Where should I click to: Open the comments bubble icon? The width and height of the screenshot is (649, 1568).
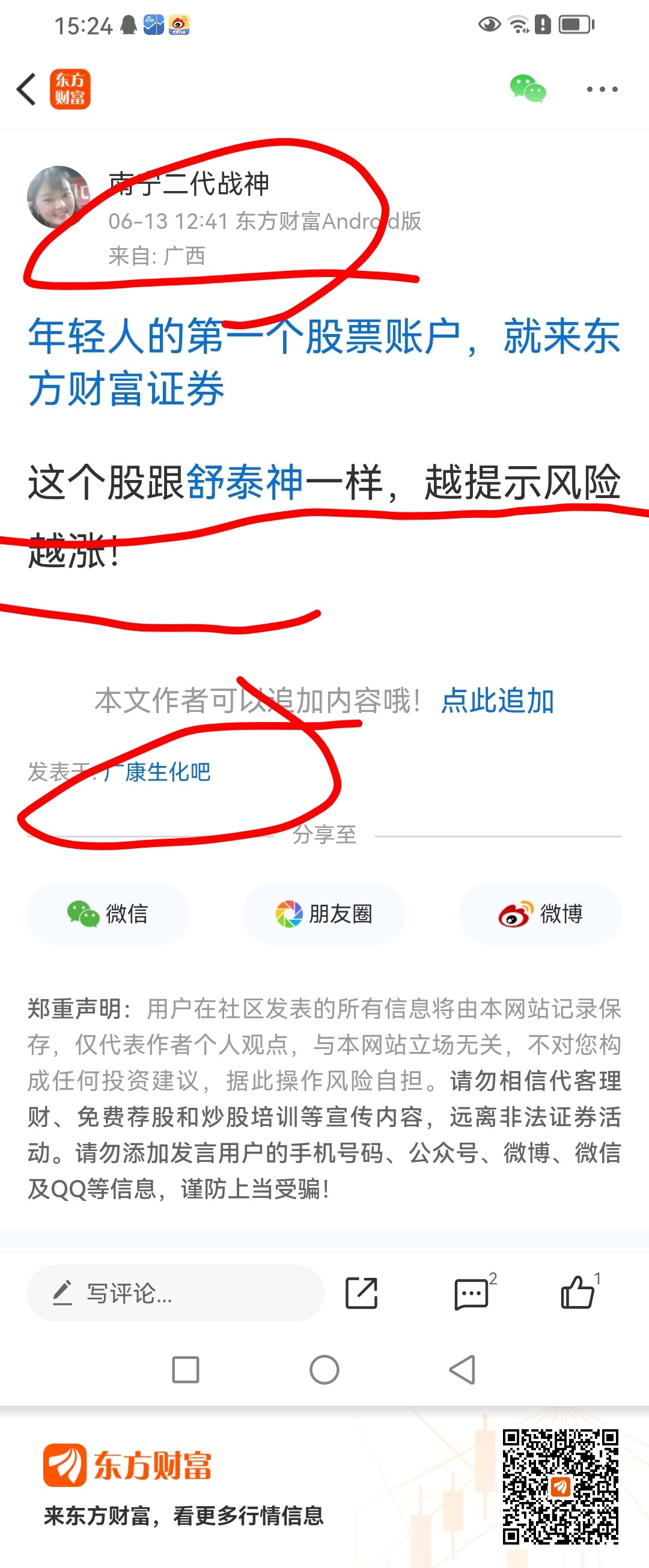473,1293
